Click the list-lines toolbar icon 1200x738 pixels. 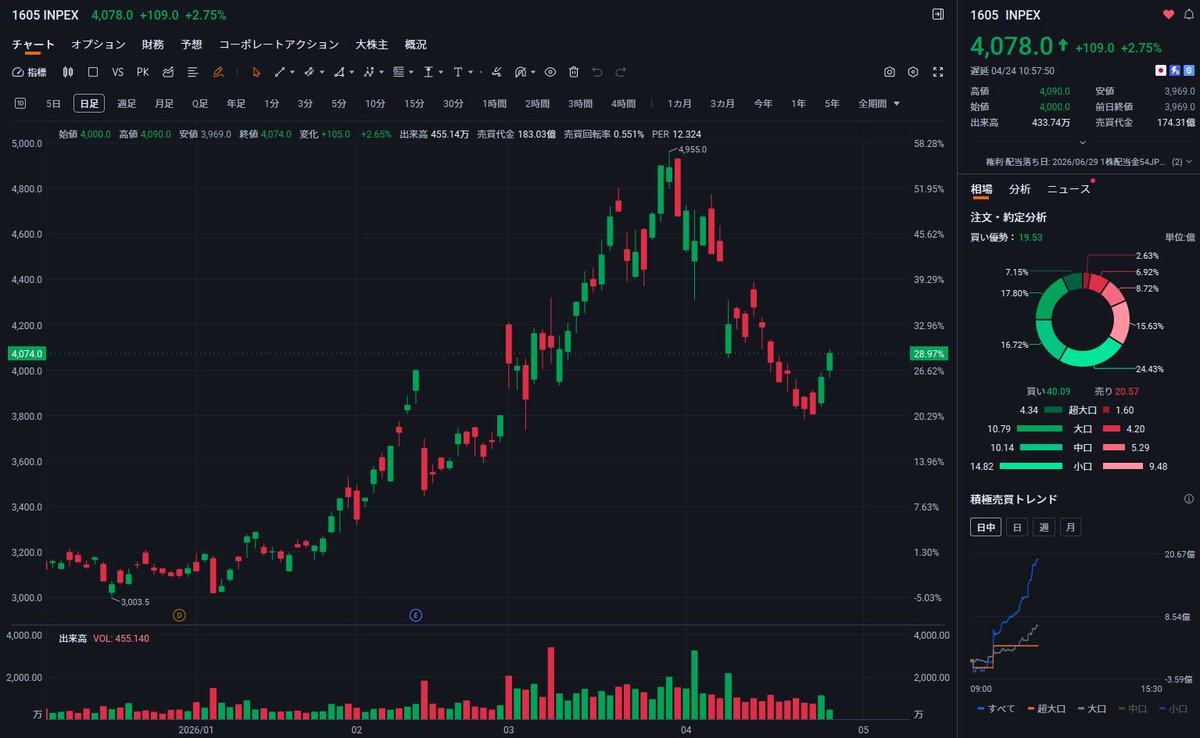[x=193, y=72]
